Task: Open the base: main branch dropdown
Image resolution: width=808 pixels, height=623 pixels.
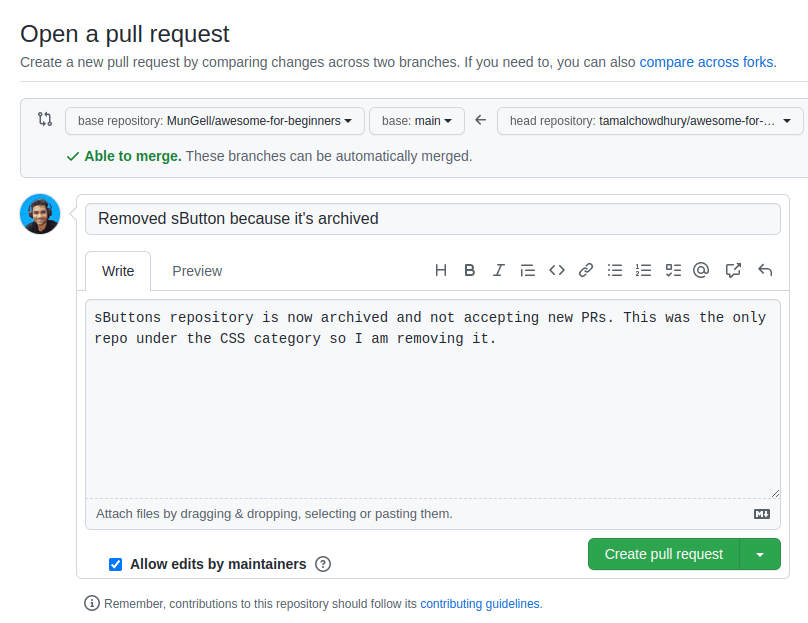Action: coord(416,121)
